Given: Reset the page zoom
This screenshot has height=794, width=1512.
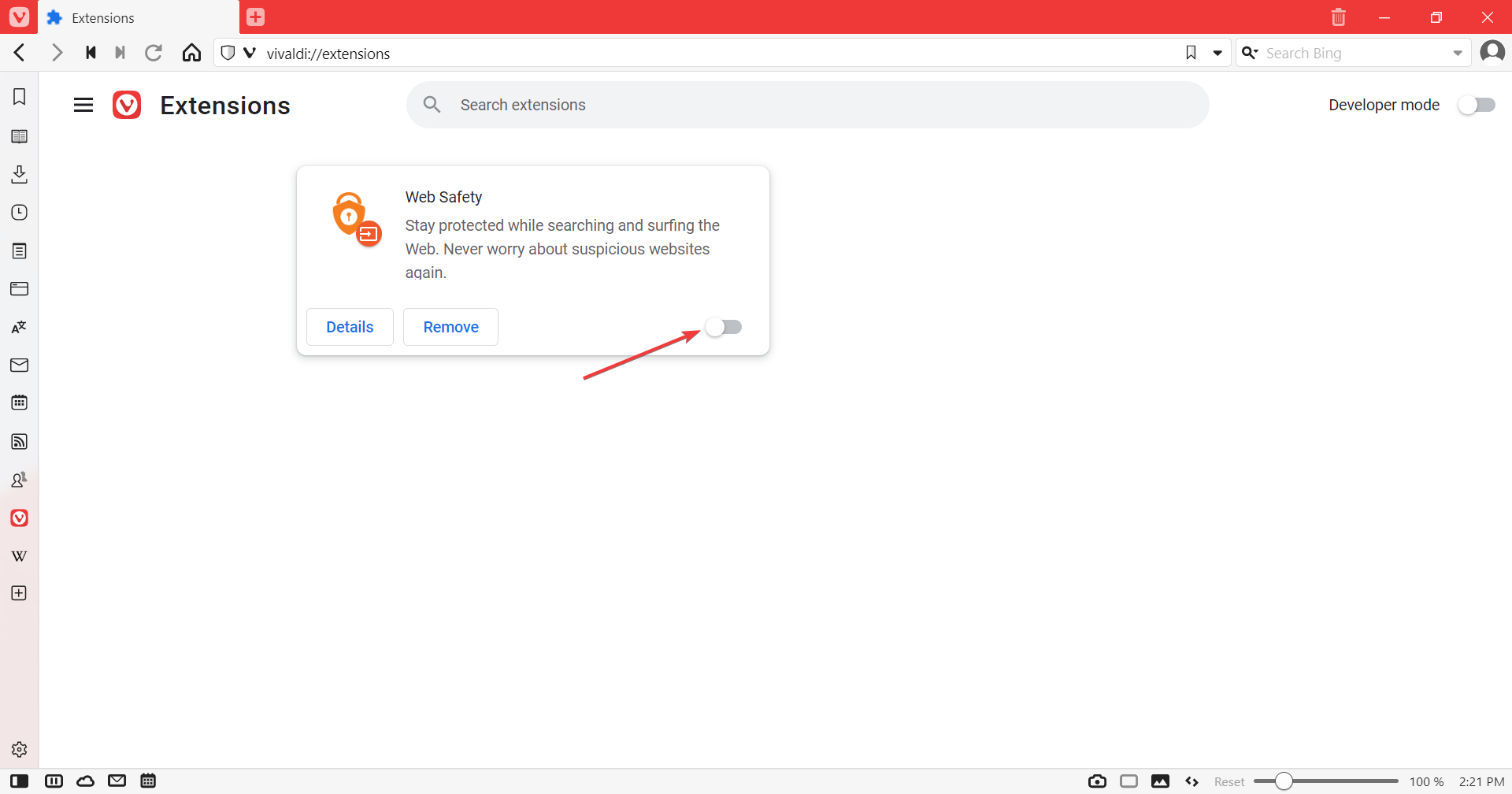Looking at the screenshot, I should [x=1228, y=781].
